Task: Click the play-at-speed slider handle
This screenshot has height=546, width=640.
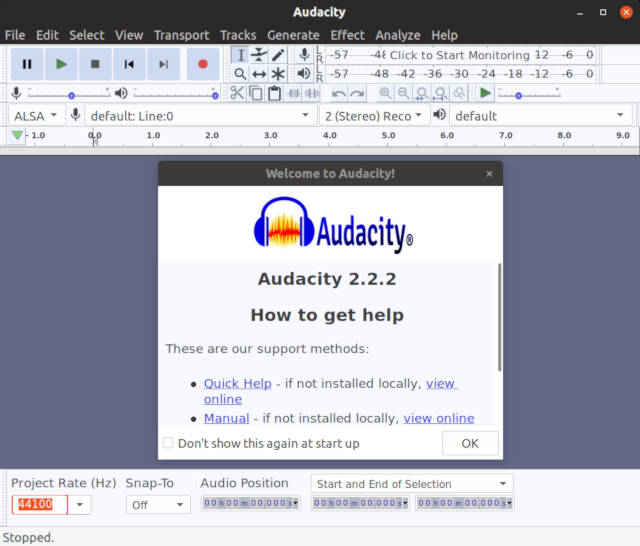Action: click(518, 96)
